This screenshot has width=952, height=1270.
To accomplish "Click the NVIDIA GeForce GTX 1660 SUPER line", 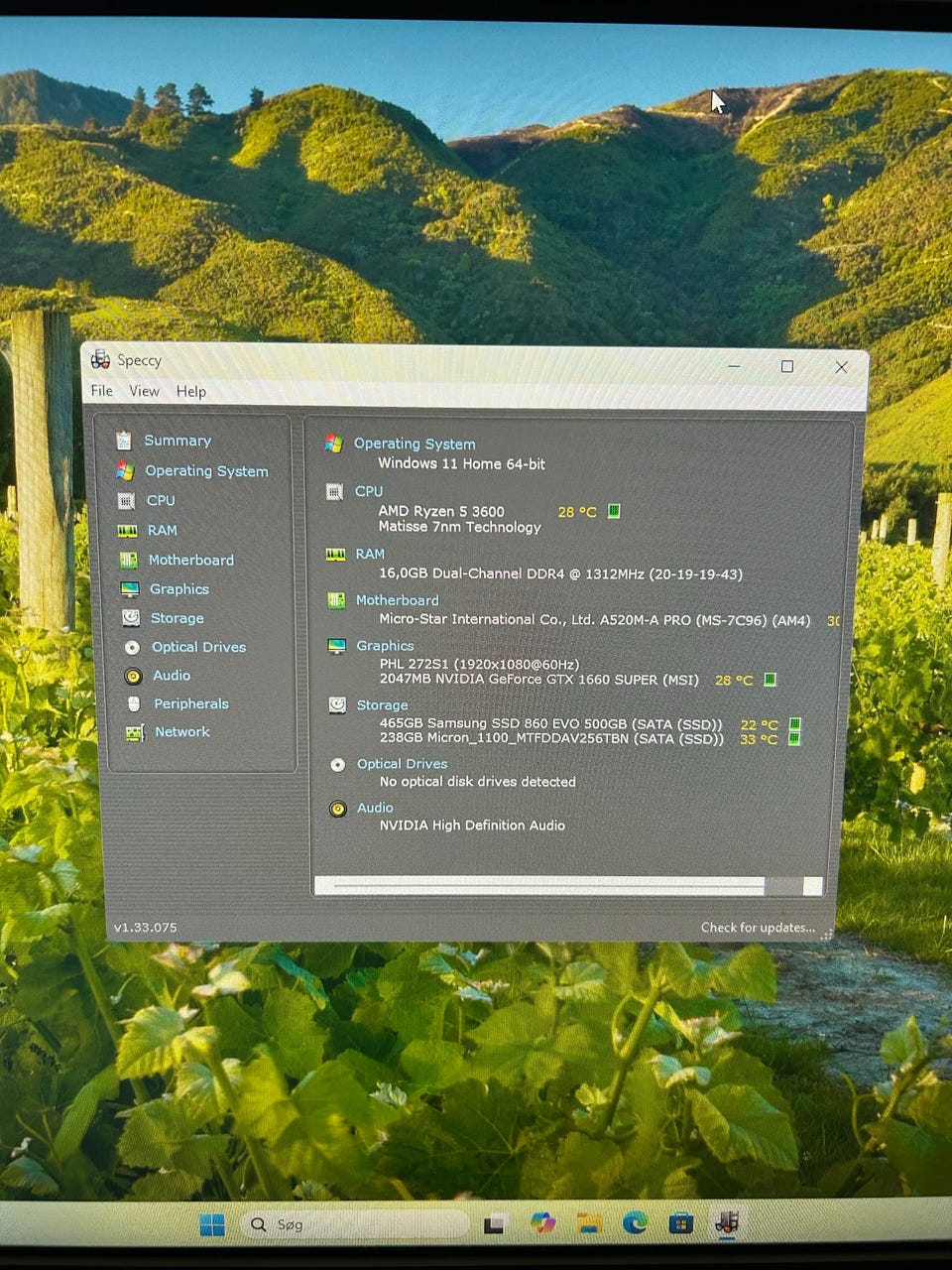I will point(538,680).
